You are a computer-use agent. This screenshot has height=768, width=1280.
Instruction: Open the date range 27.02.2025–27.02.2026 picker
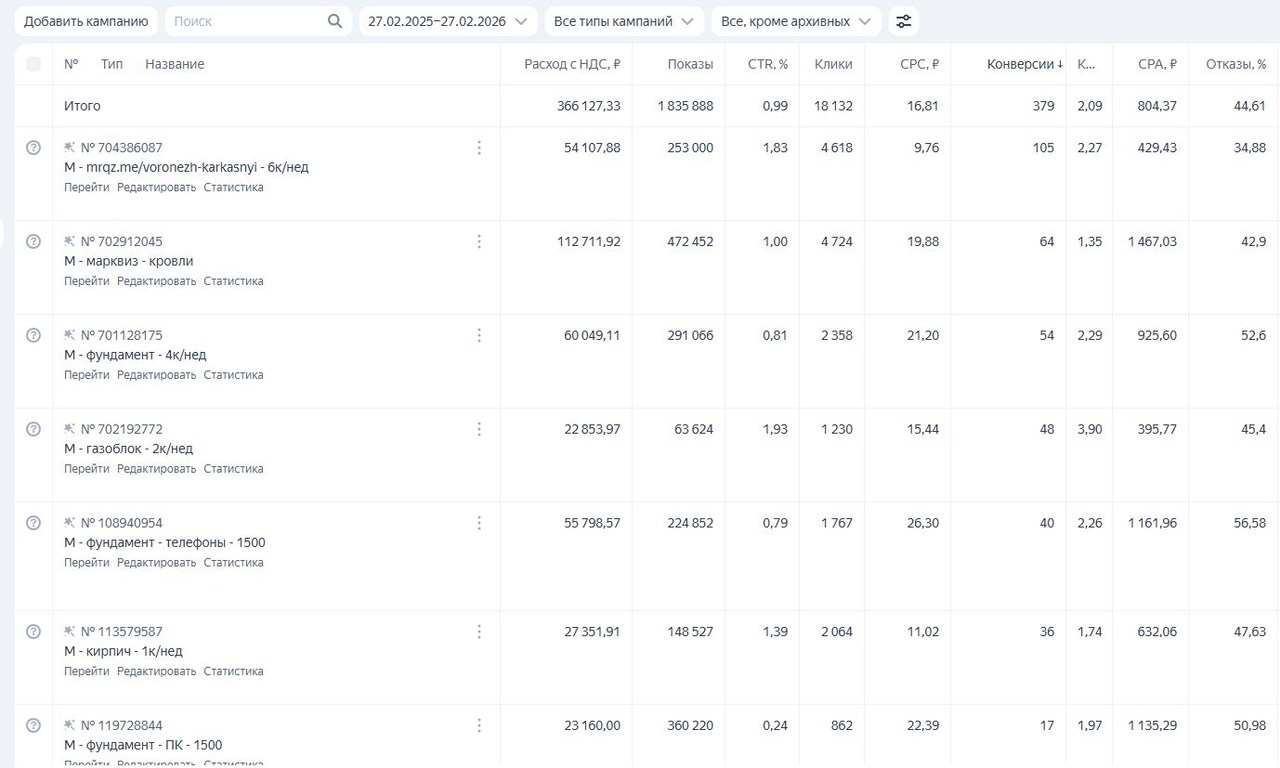[447, 21]
